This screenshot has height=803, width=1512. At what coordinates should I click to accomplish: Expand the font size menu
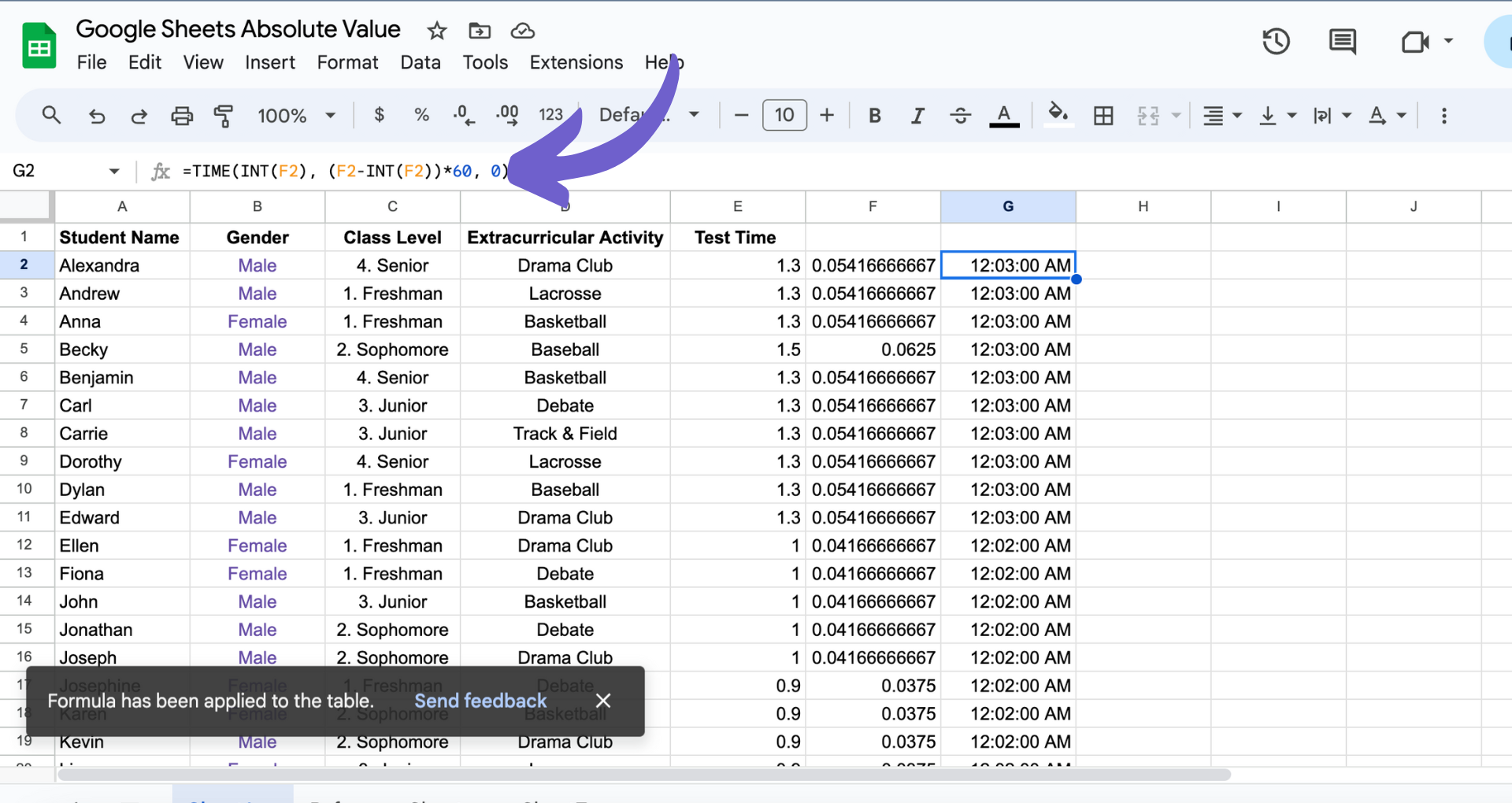tap(784, 115)
